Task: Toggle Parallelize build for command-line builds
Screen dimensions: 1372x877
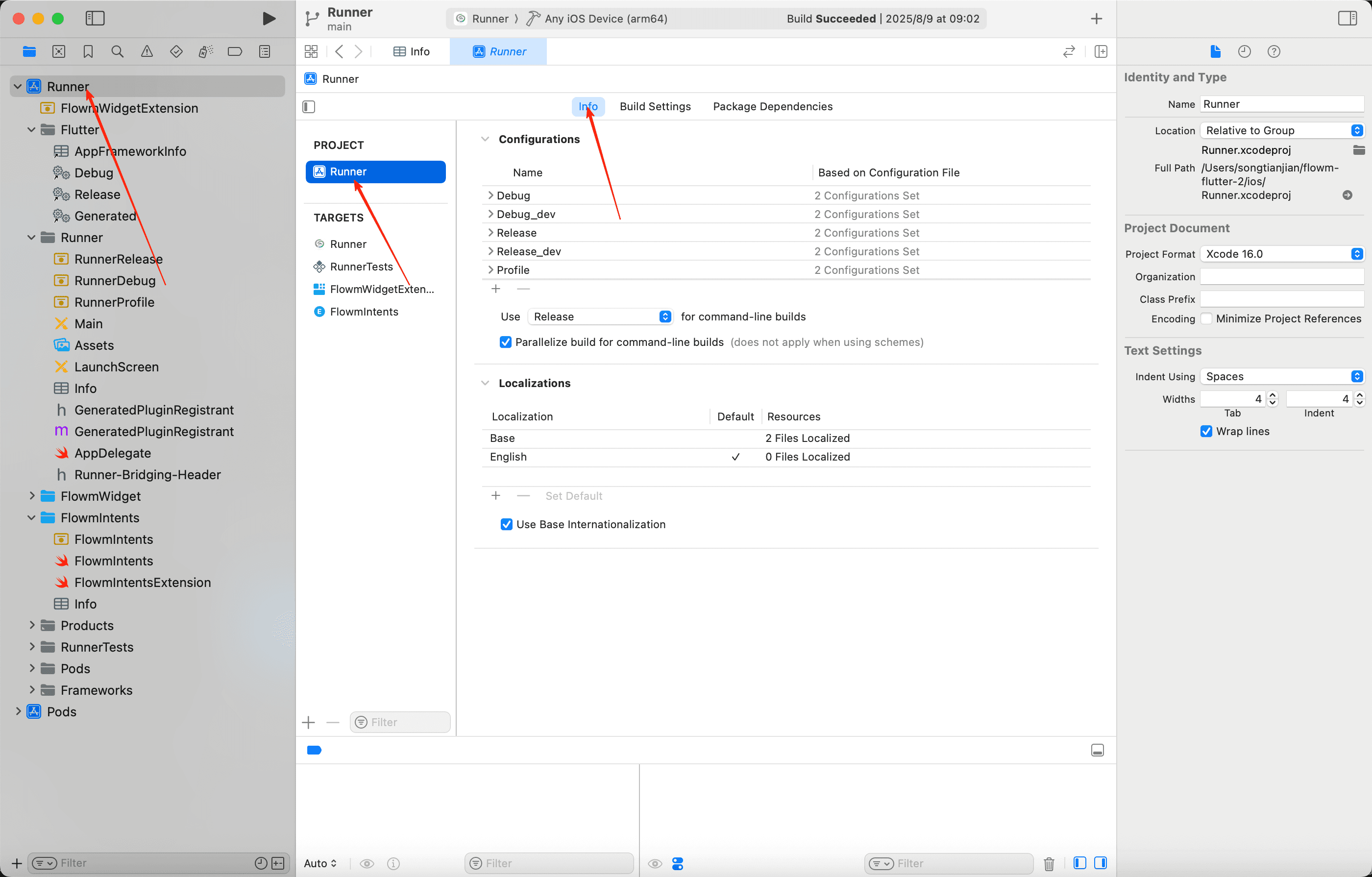Action: [505, 342]
